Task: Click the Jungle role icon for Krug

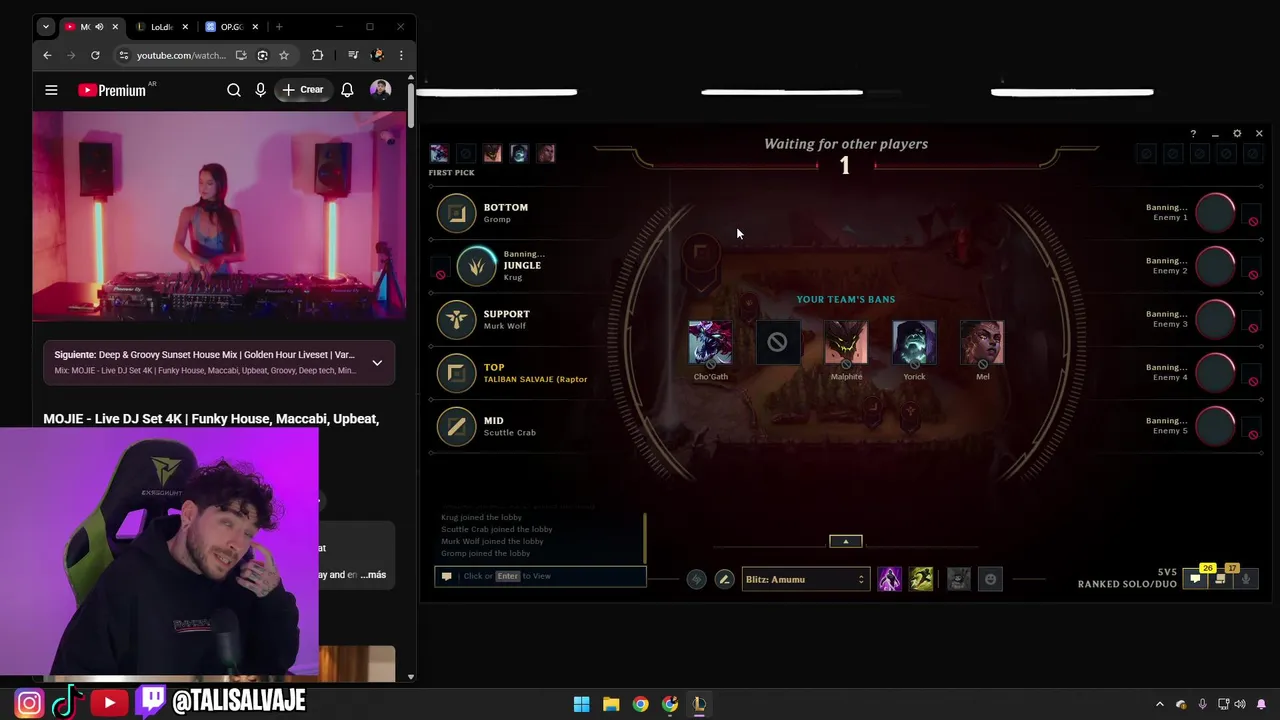Action: pyautogui.click(x=477, y=266)
